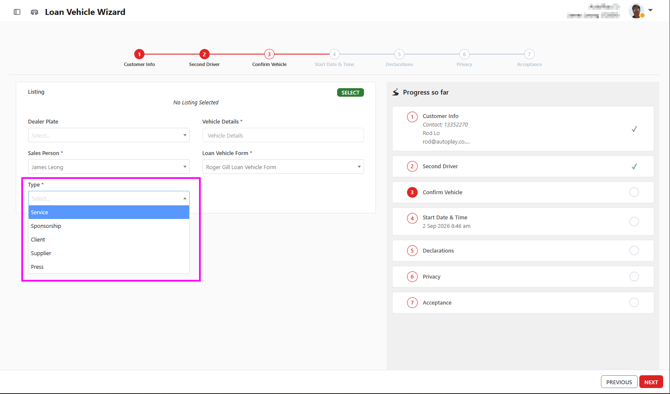Click Start Date & Time status circle
Screen dimensions: 670x394
point(634,221)
